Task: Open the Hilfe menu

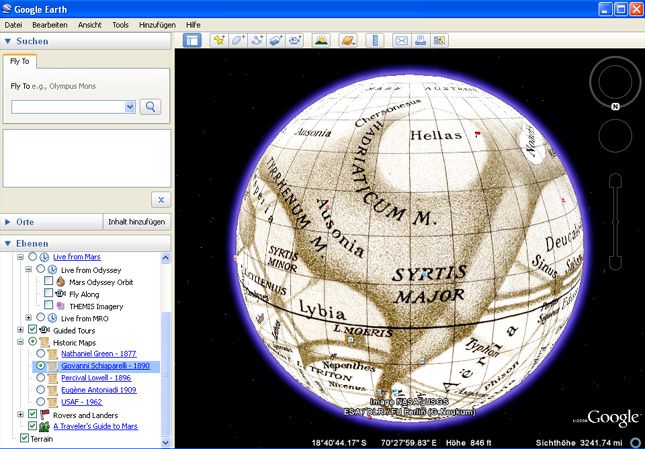Action: [x=193, y=25]
